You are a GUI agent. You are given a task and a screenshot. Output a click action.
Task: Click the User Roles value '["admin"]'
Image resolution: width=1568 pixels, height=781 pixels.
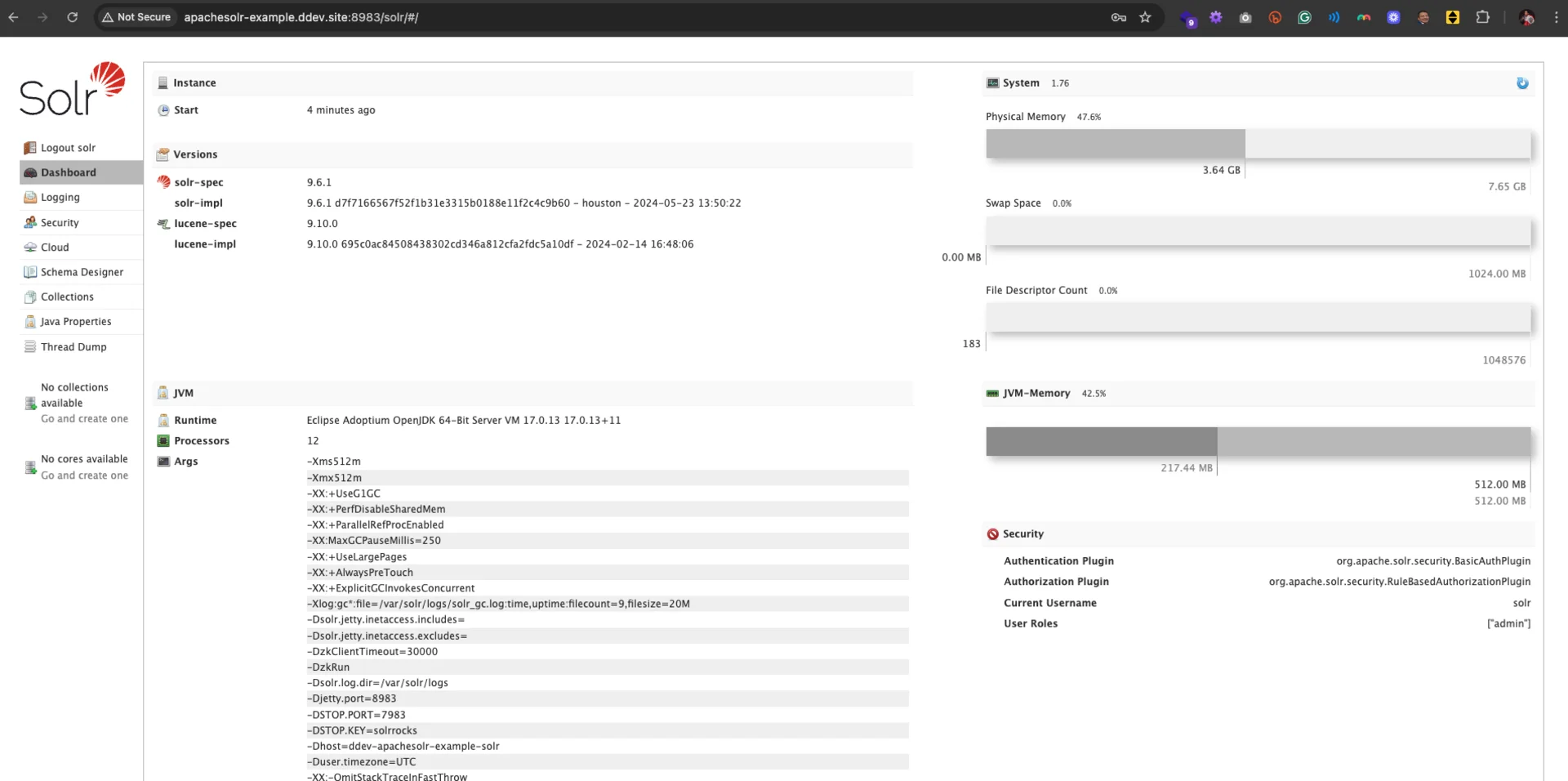1508,623
